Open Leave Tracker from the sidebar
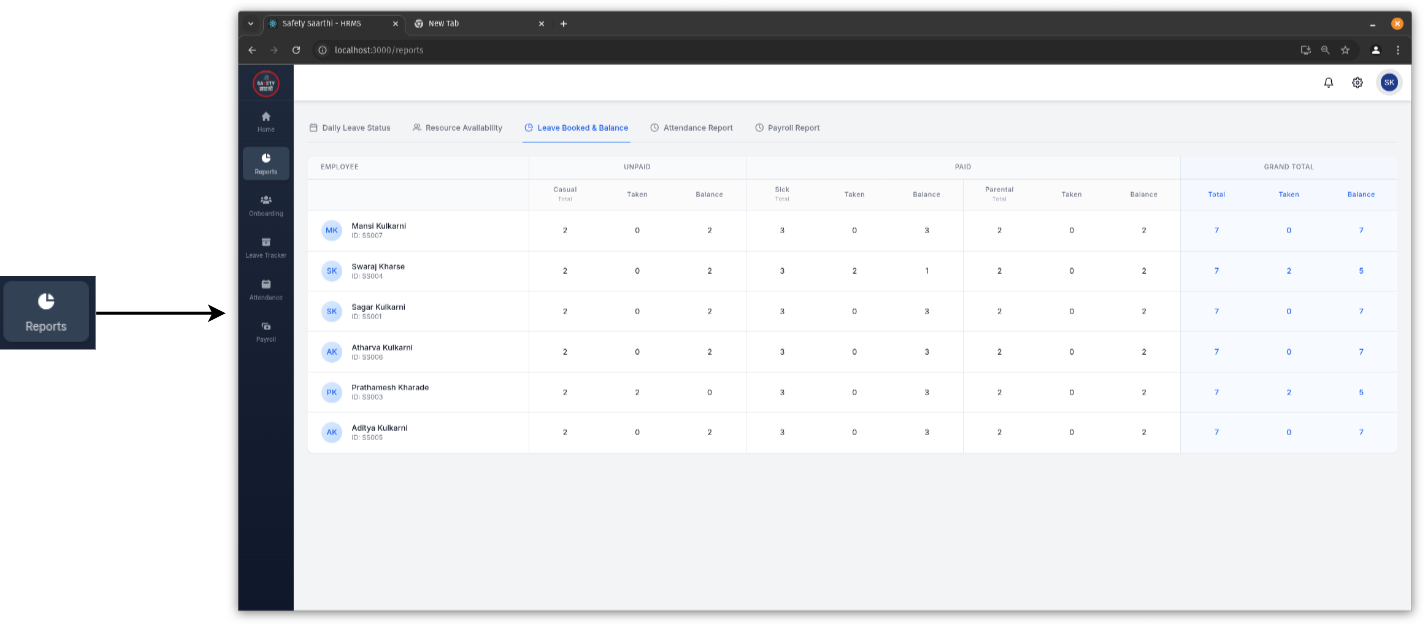Viewport: 1426px width, 626px height. click(266, 247)
